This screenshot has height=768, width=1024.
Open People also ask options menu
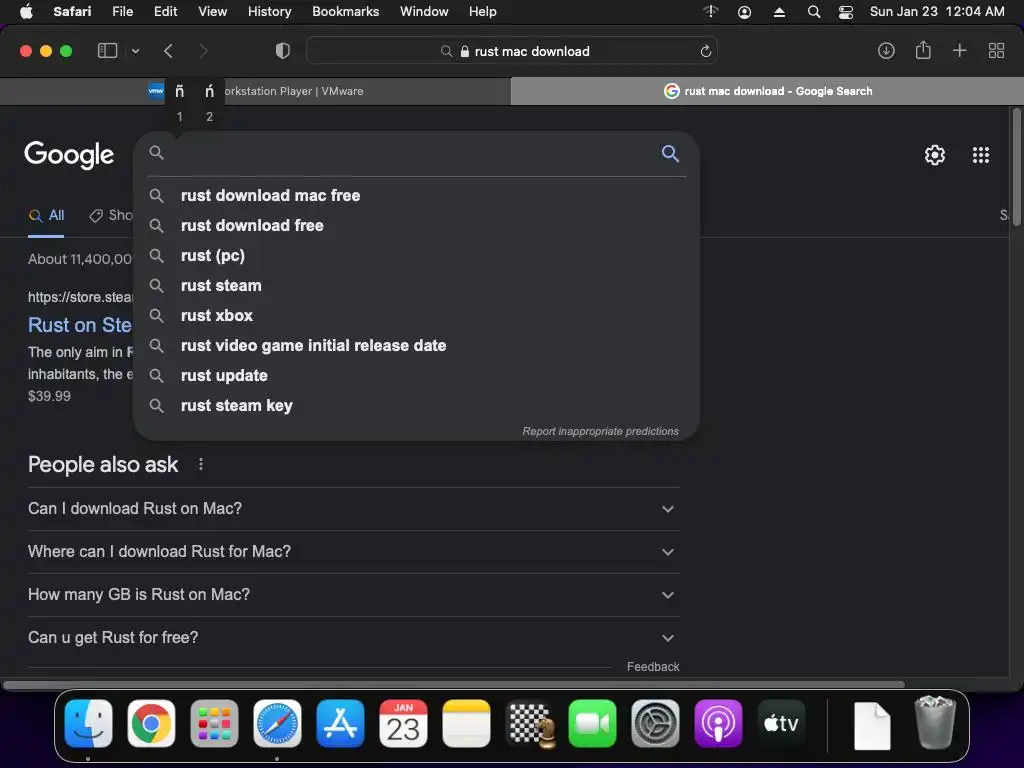pos(200,464)
